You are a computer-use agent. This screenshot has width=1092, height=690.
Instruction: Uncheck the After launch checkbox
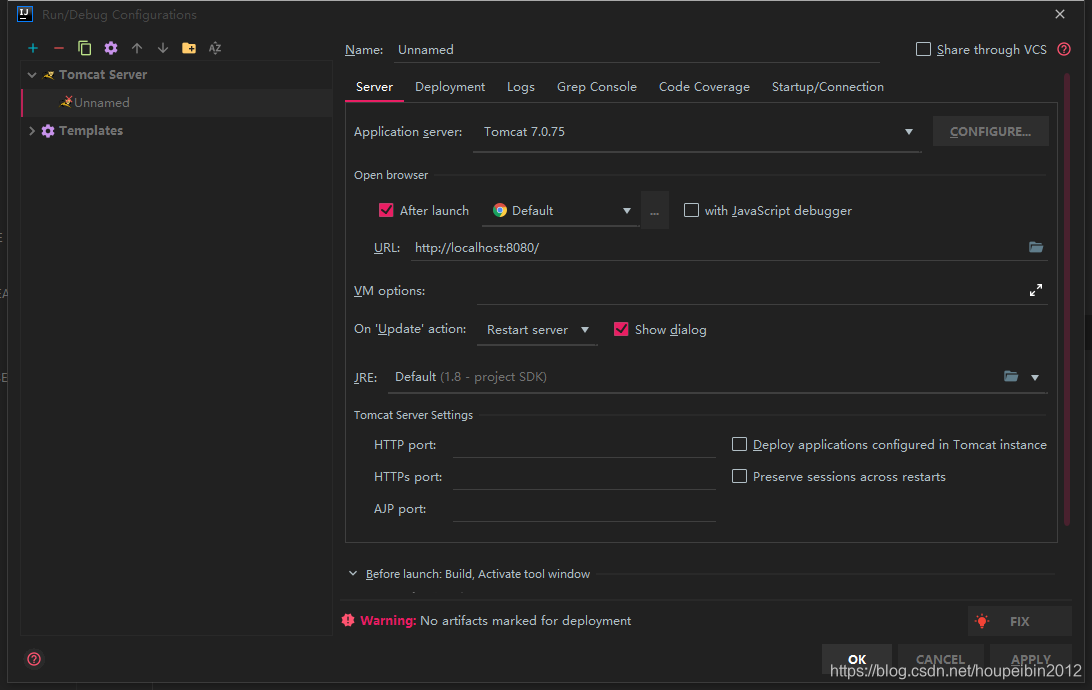(386, 210)
